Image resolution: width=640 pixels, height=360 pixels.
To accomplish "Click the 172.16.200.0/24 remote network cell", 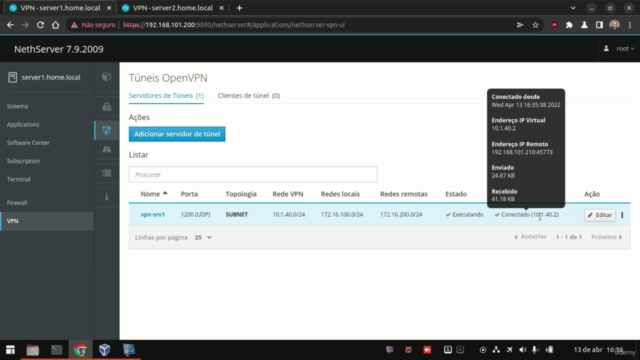I will pyautogui.click(x=401, y=214).
